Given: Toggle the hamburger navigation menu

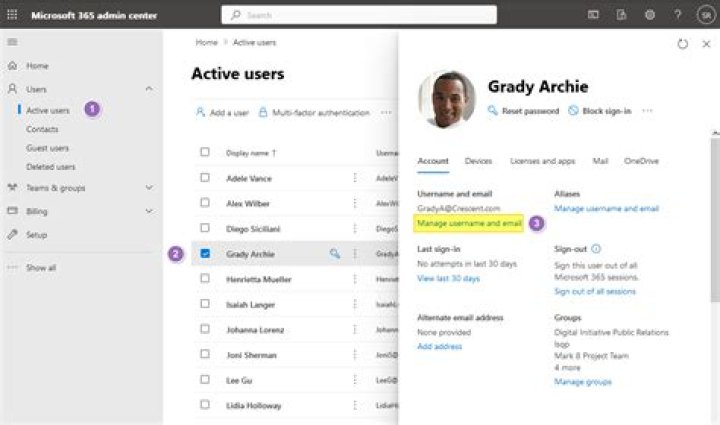Looking at the screenshot, I should coord(12,42).
